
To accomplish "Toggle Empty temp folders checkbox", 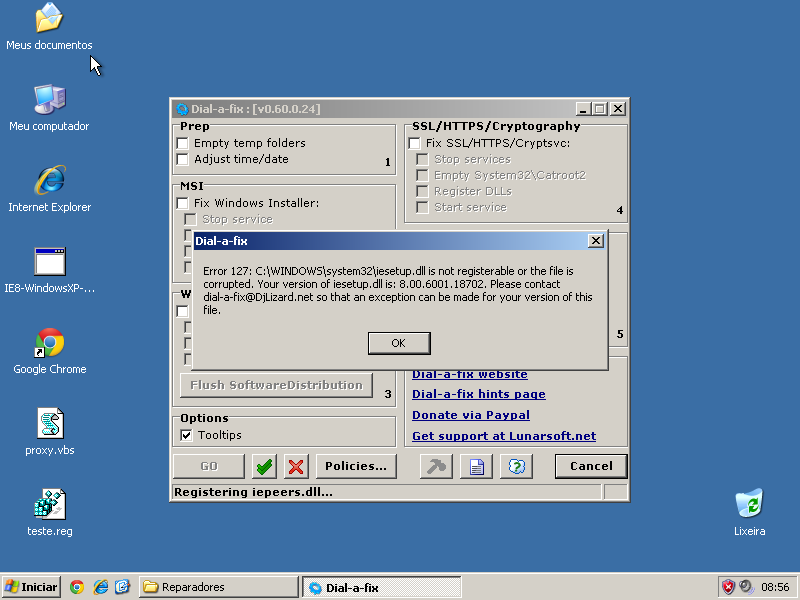I will point(183,143).
